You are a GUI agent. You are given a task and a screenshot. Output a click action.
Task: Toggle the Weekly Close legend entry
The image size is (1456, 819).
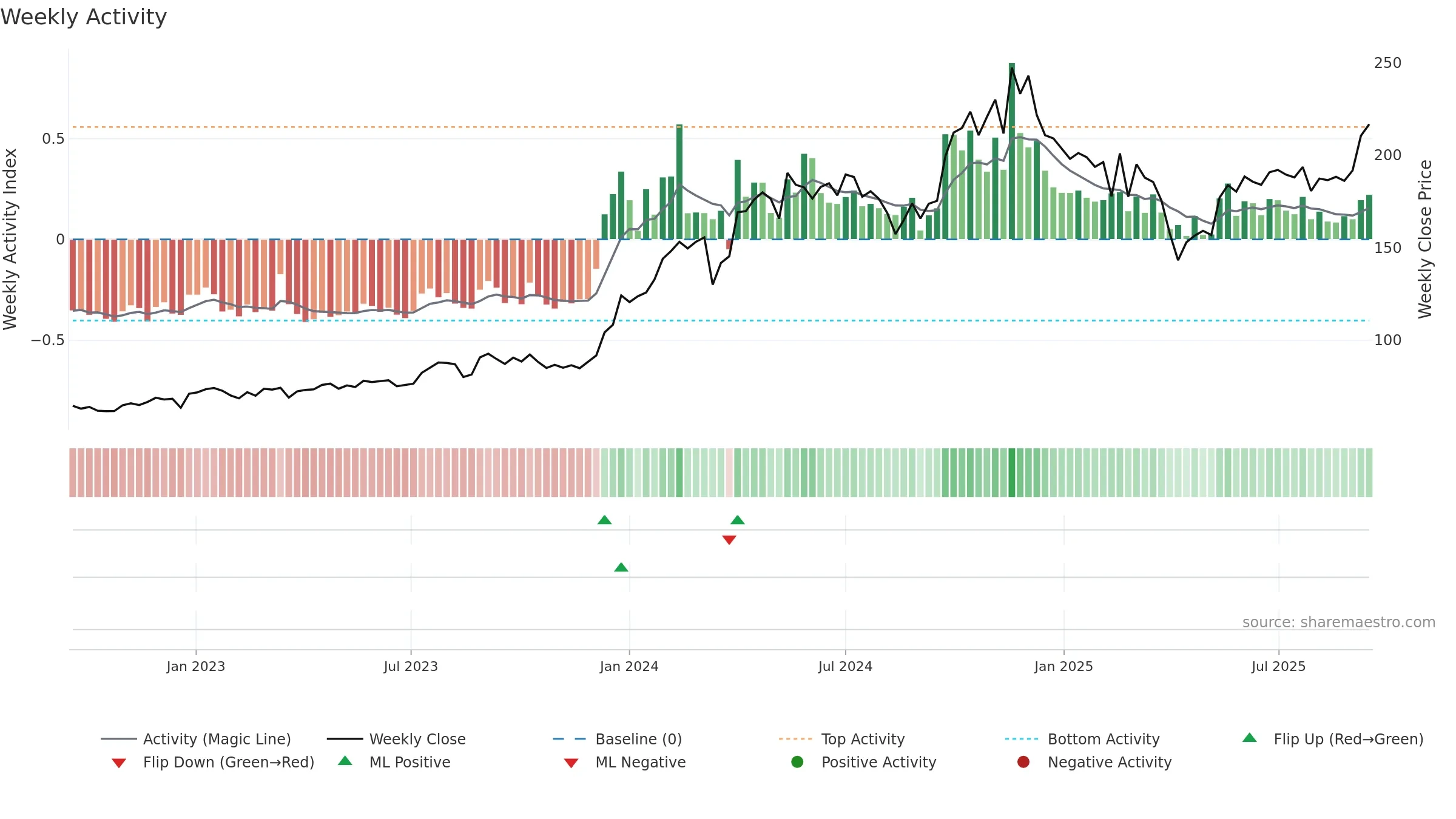click(x=396, y=739)
